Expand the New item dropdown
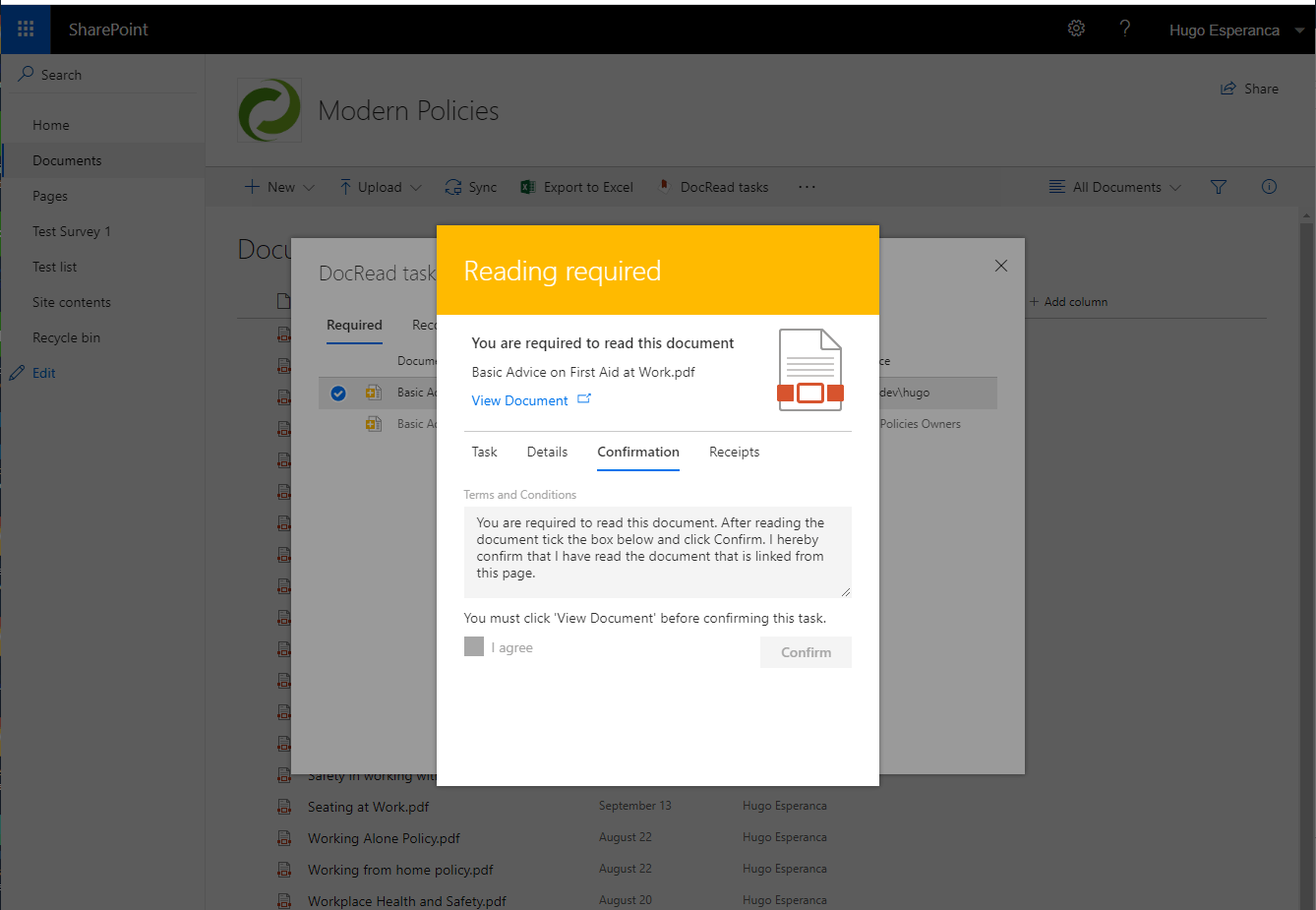Screen dimensions: 1316x910 pyautogui.click(x=307, y=186)
